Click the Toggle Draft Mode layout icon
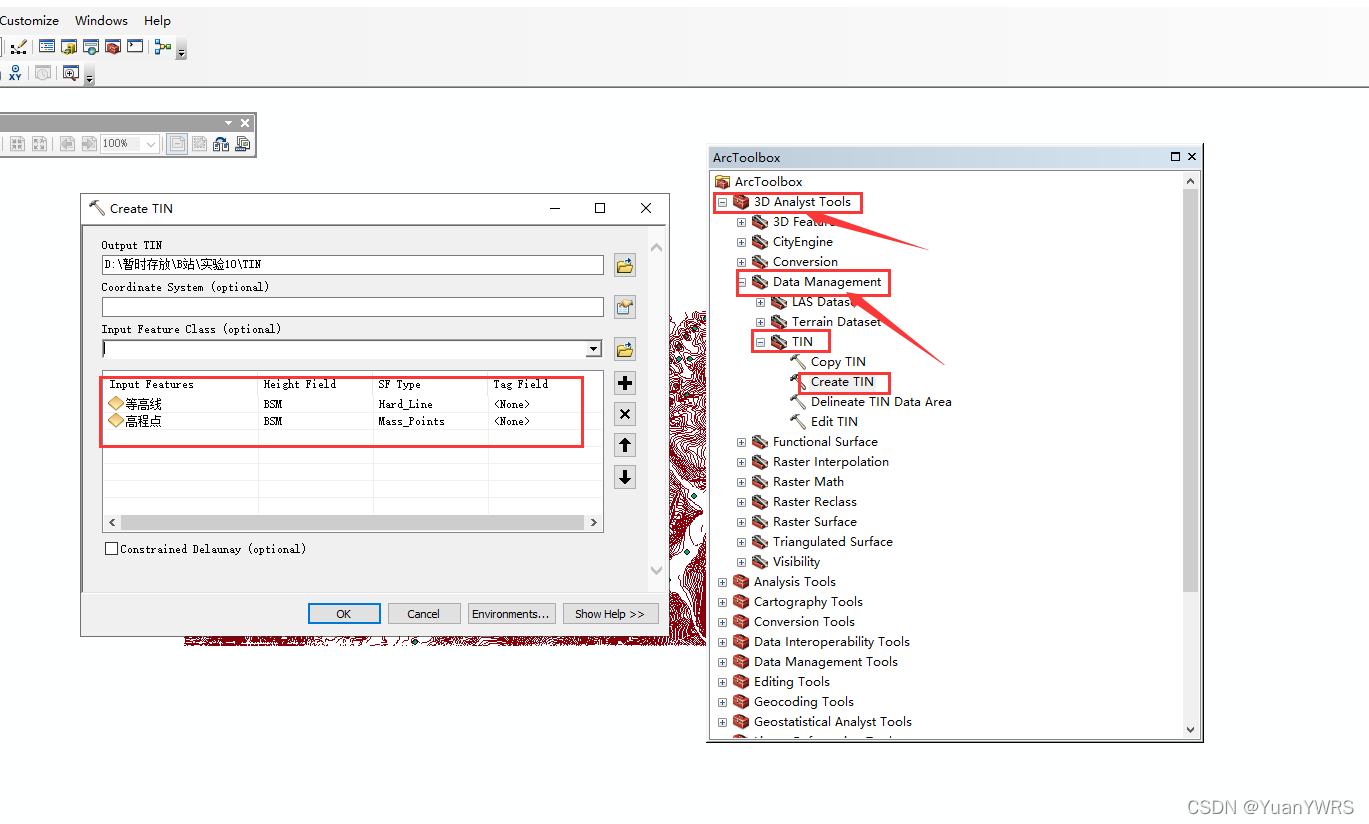The image size is (1369, 824). click(x=177, y=144)
